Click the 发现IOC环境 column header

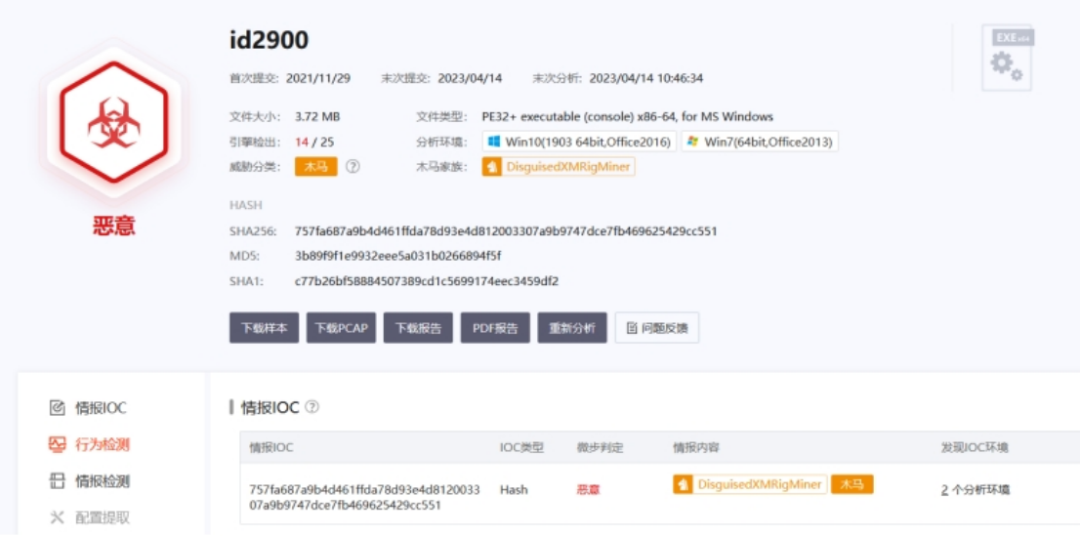click(x=975, y=448)
